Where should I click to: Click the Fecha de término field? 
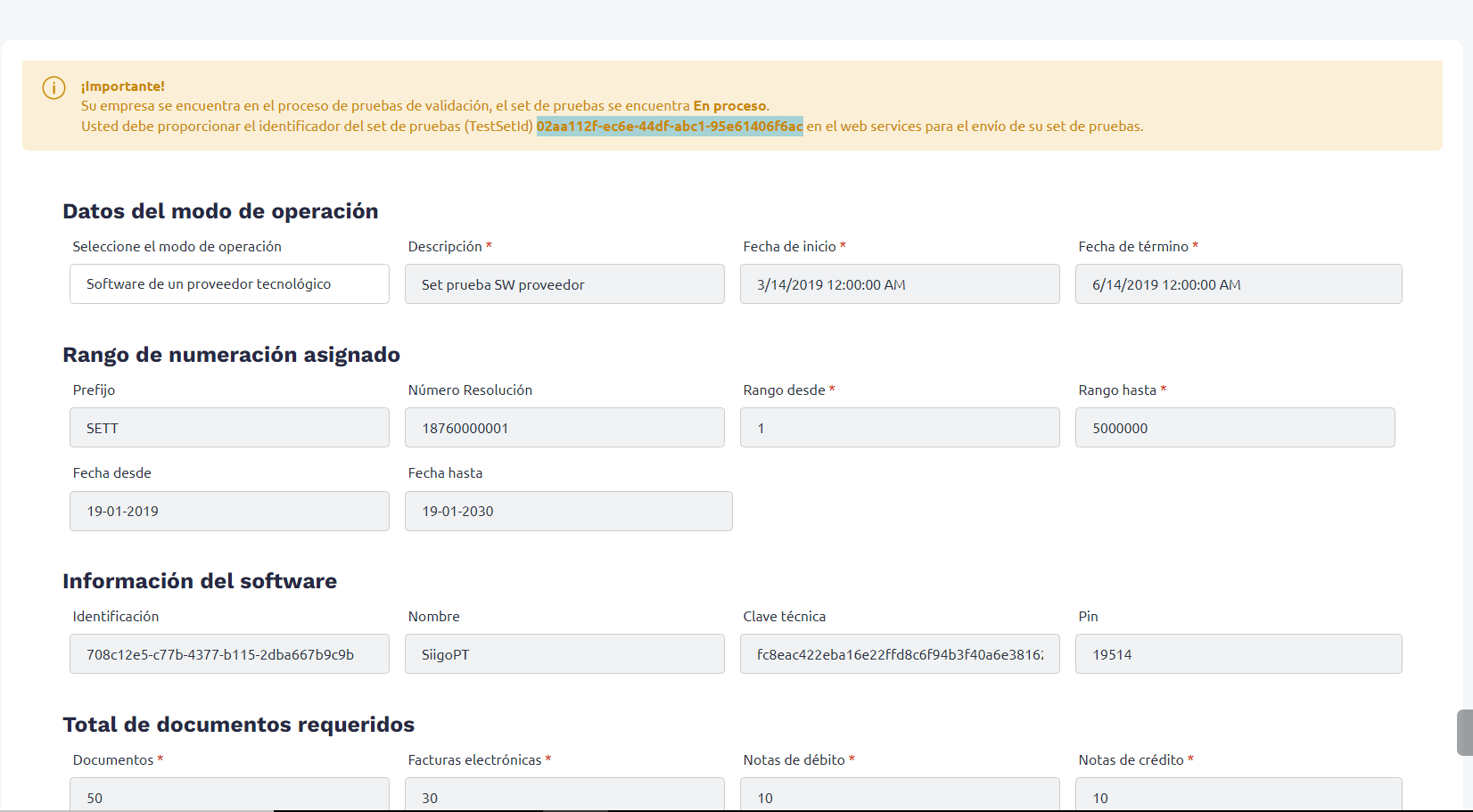[1238, 283]
